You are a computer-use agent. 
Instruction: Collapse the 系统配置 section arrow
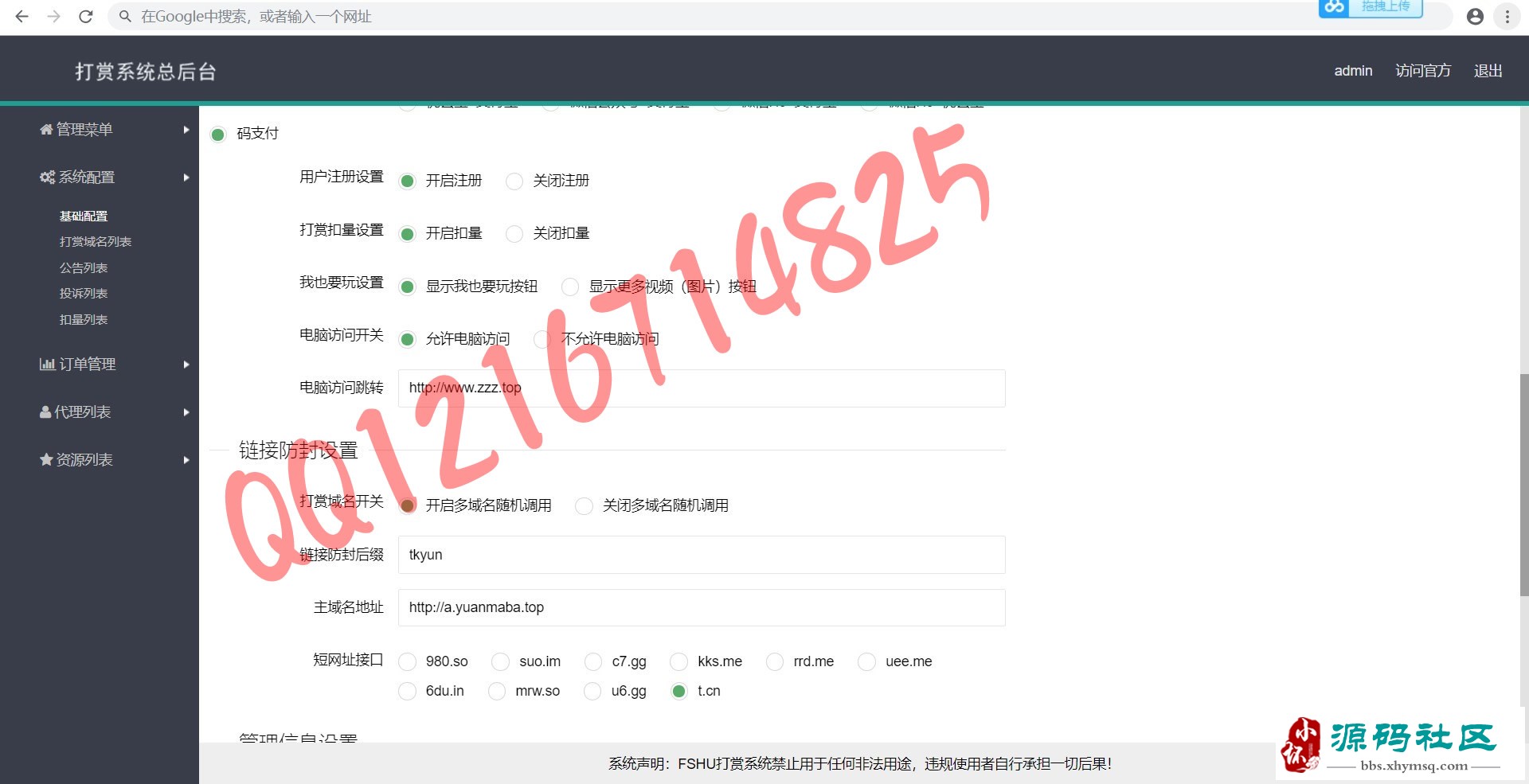coord(186,177)
